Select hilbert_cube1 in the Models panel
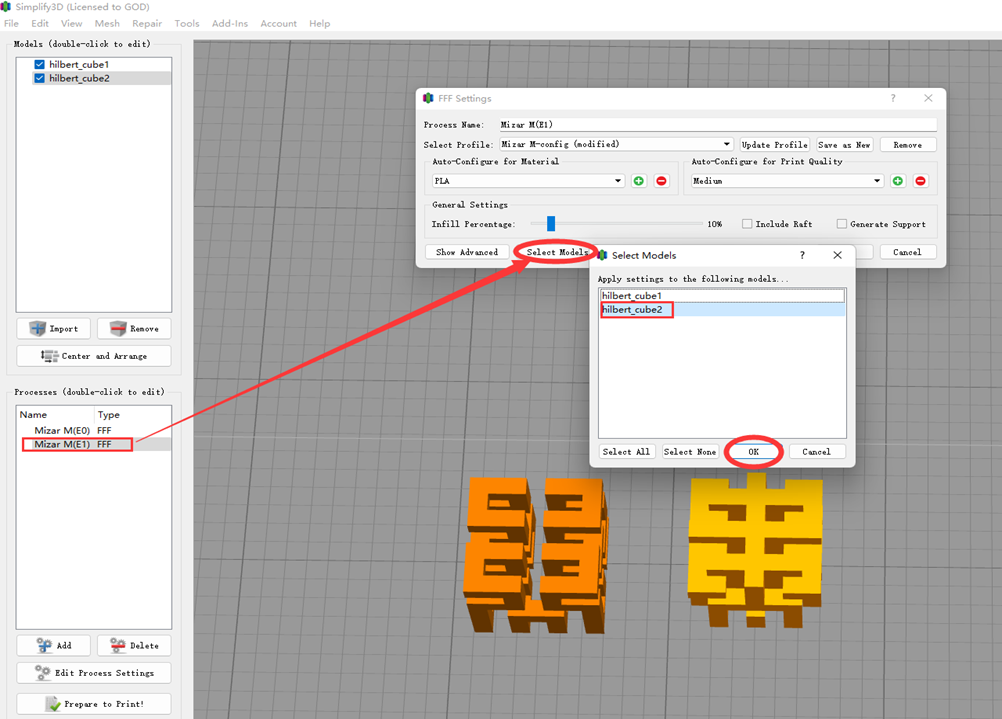The image size is (1002, 719). click(x=102, y=65)
